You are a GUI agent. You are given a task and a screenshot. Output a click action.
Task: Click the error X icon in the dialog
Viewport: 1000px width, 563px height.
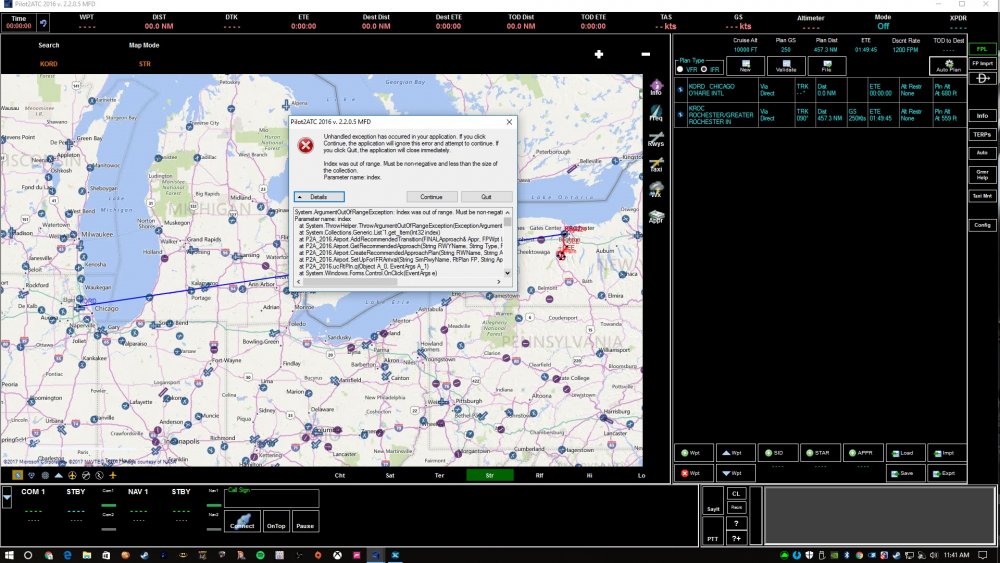coord(305,145)
